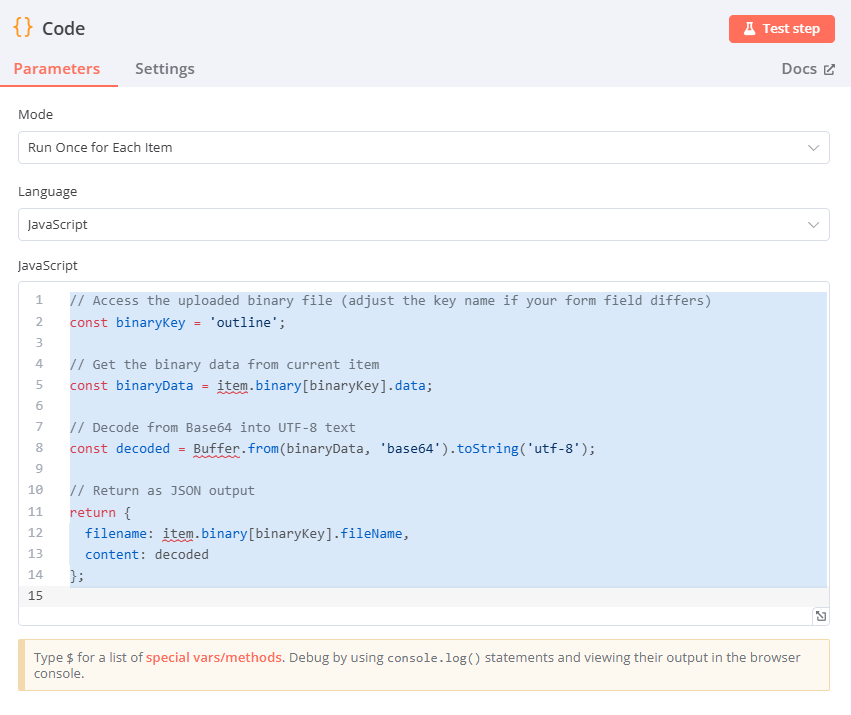Select line number 8 in the code gutter
Viewport: 851px width, 715px height.
point(39,448)
